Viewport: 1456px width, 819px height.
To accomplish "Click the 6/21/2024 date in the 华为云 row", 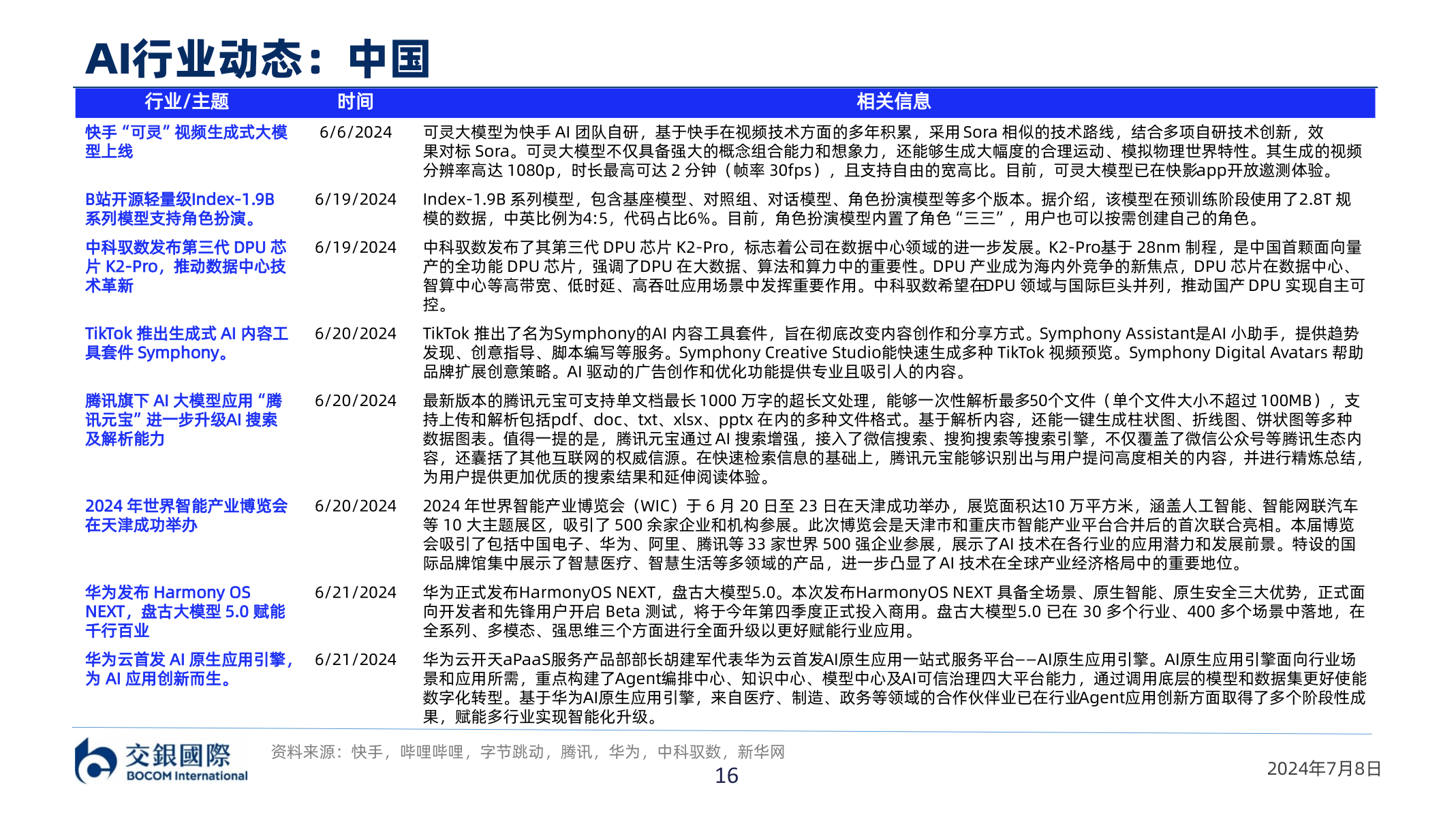I will pos(356,660).
